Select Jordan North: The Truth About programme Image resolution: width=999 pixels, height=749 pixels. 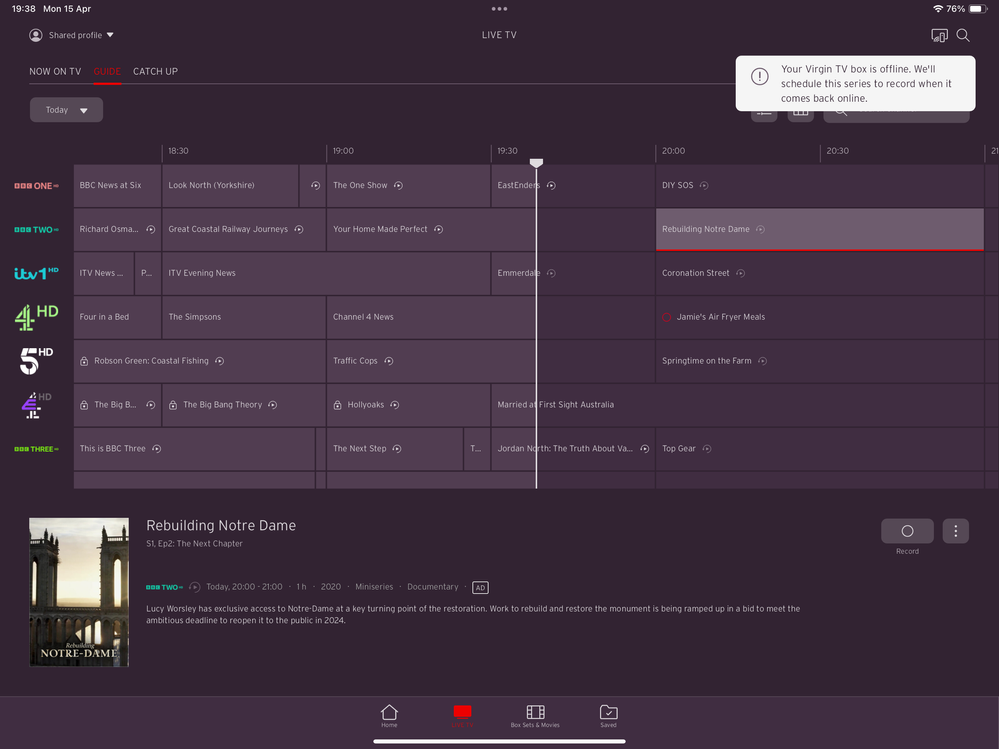(x=573, y=449)
